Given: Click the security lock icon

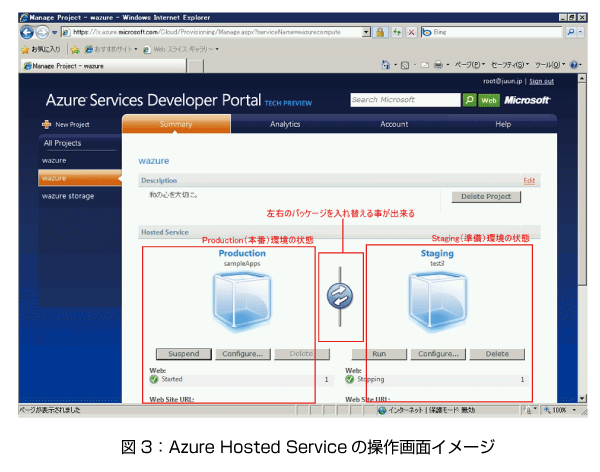Looking at the screenshot, I should pos(380,32).
